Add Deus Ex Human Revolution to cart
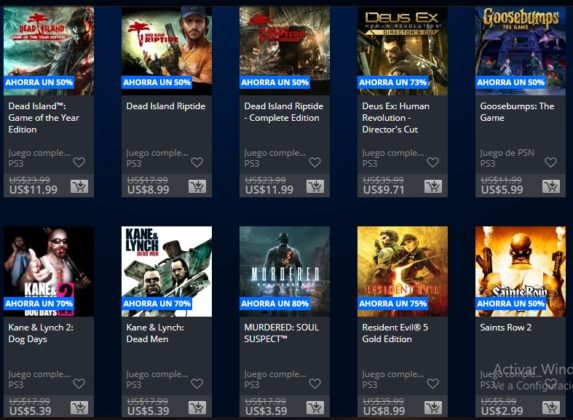Screen dimensions: 573x420 pos(433,186)
